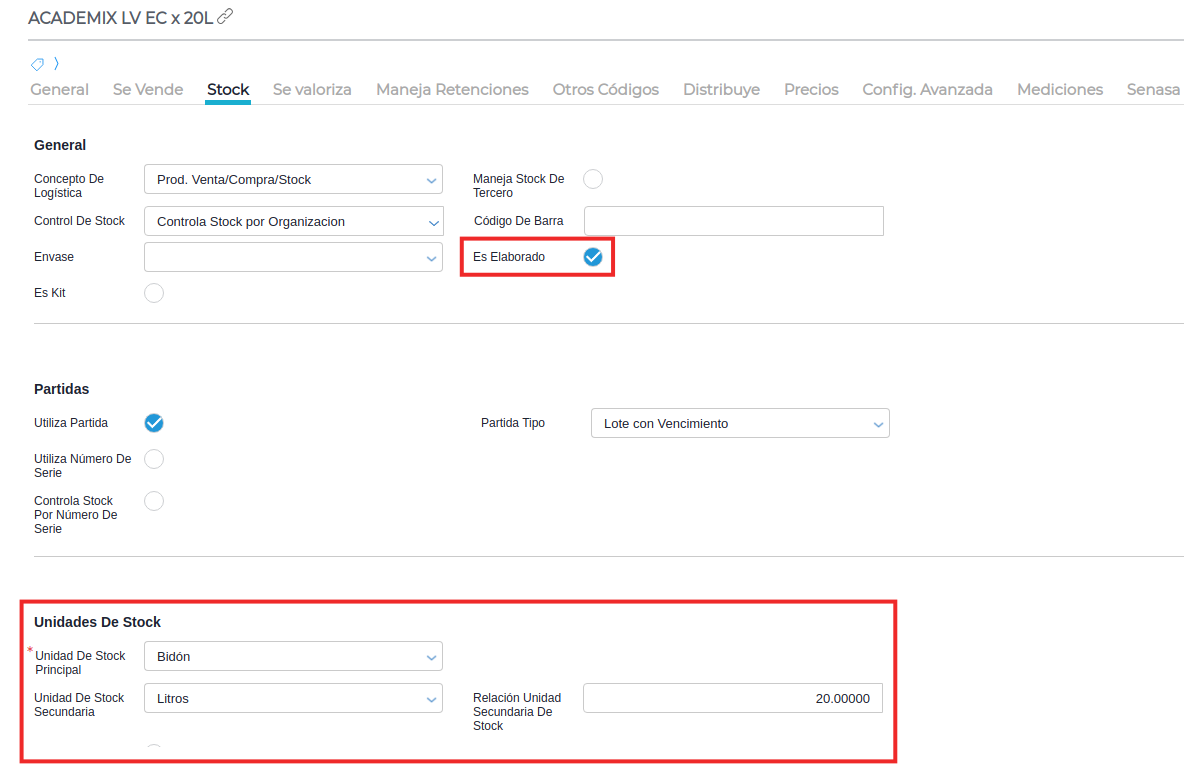Check the Utiliza Número De Serie option
This screenshot has height=782, width=1184.
click(x=154, y=459)
